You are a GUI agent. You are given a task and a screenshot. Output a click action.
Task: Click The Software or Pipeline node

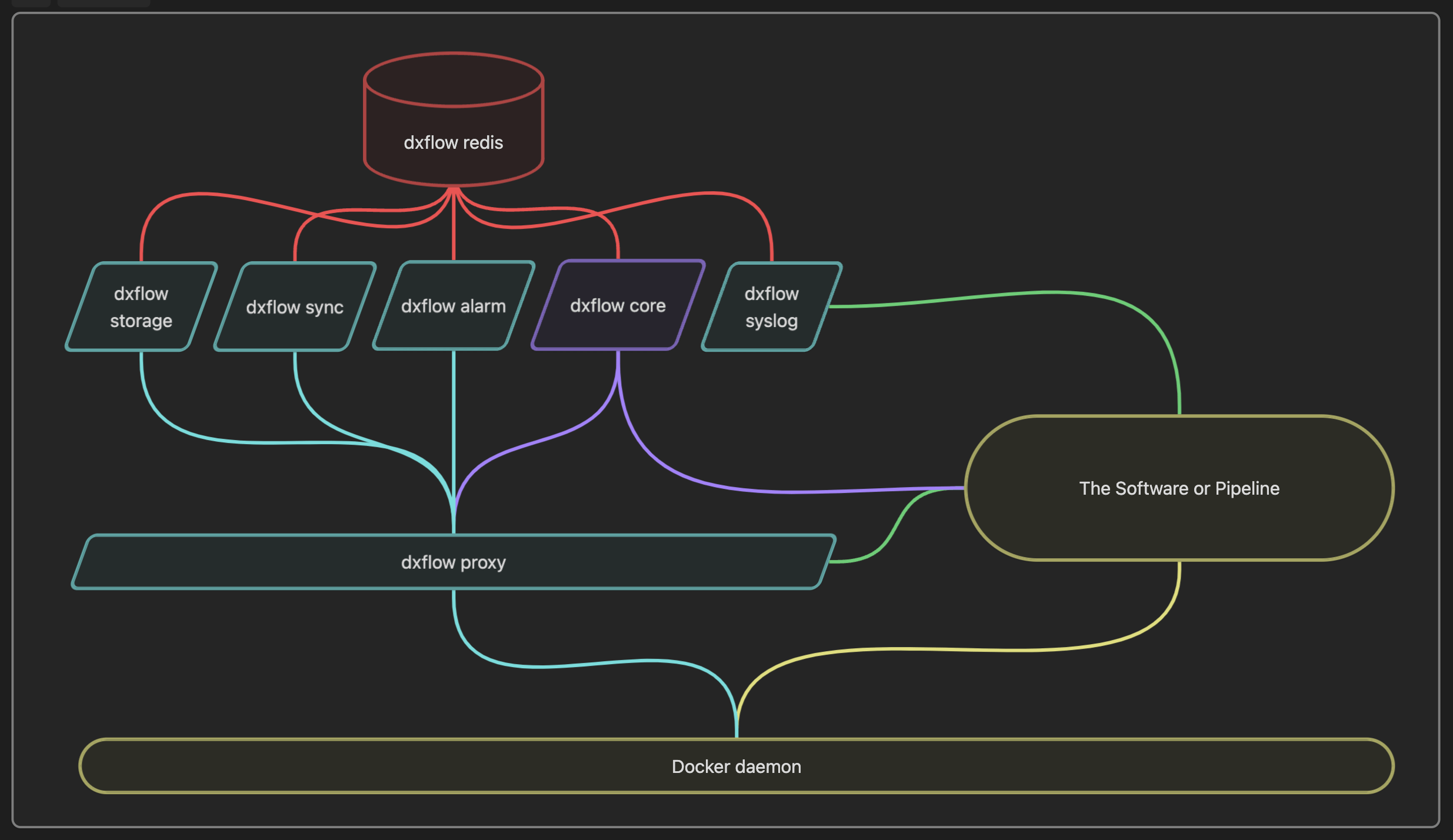(1179, 488)
